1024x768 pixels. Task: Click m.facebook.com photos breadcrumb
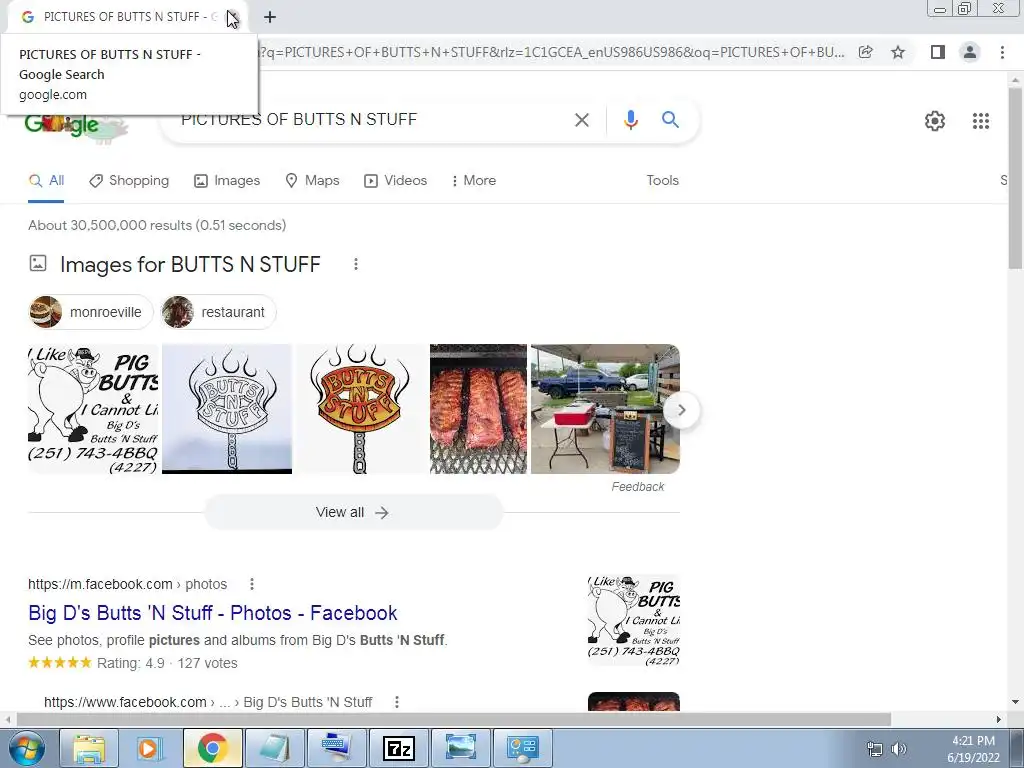pos(127,584)
